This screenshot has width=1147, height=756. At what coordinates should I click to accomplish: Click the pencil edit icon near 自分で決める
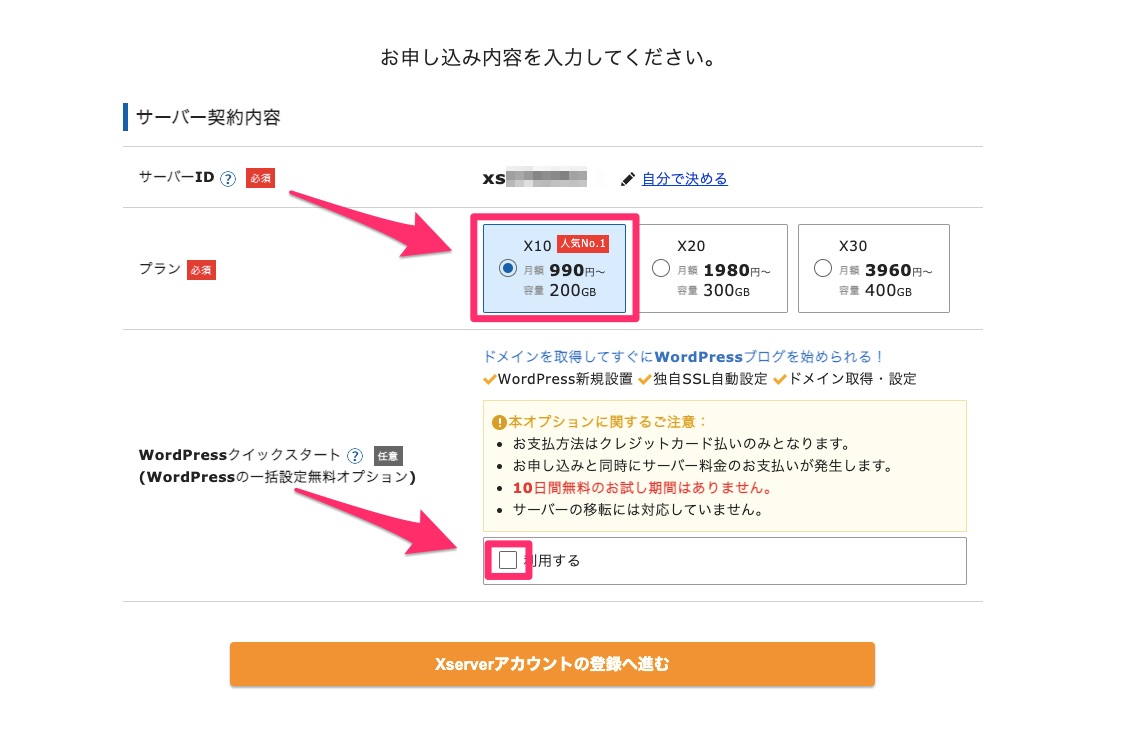pos(628,179)
